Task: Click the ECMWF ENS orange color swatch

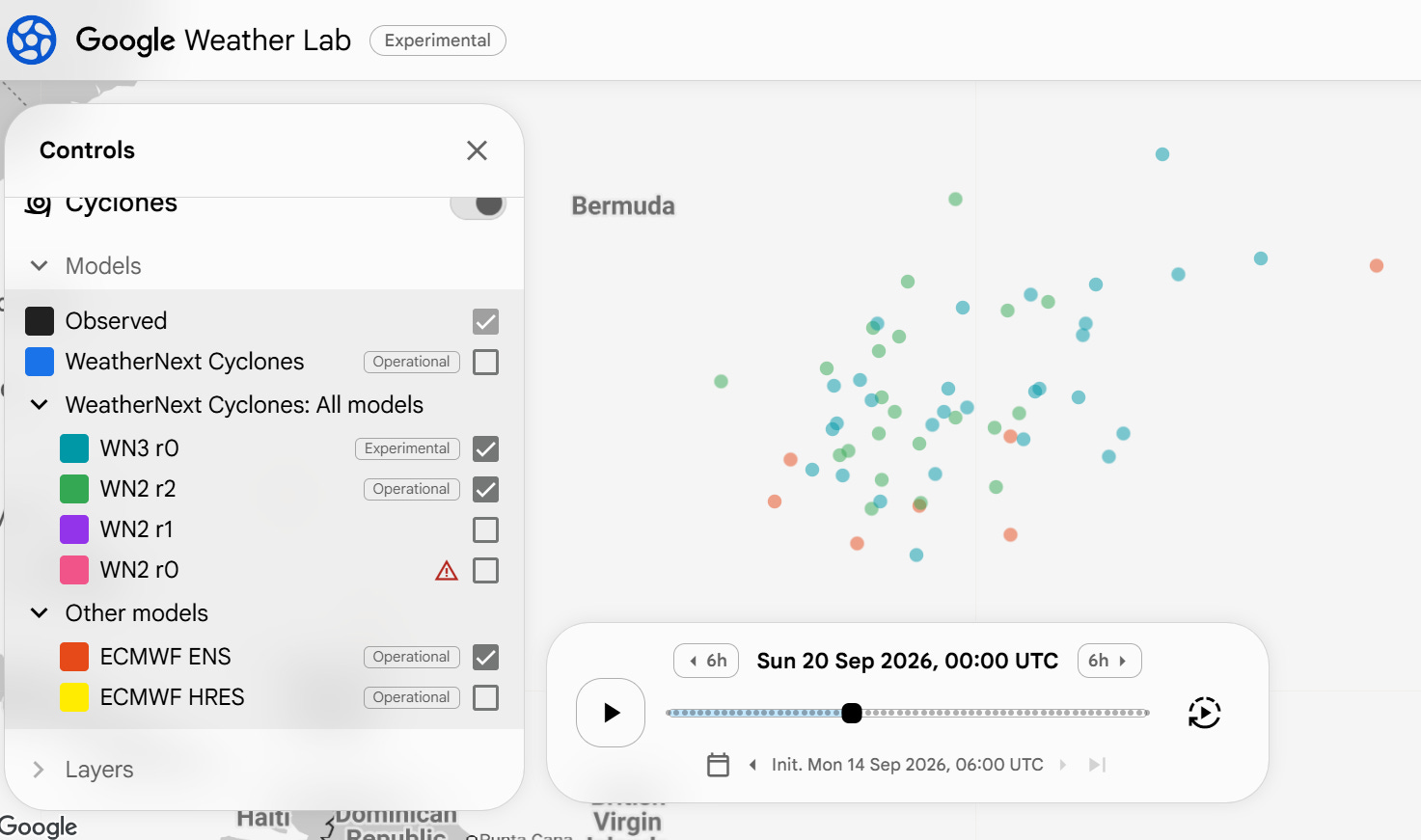Action: [x=74, y=657]
